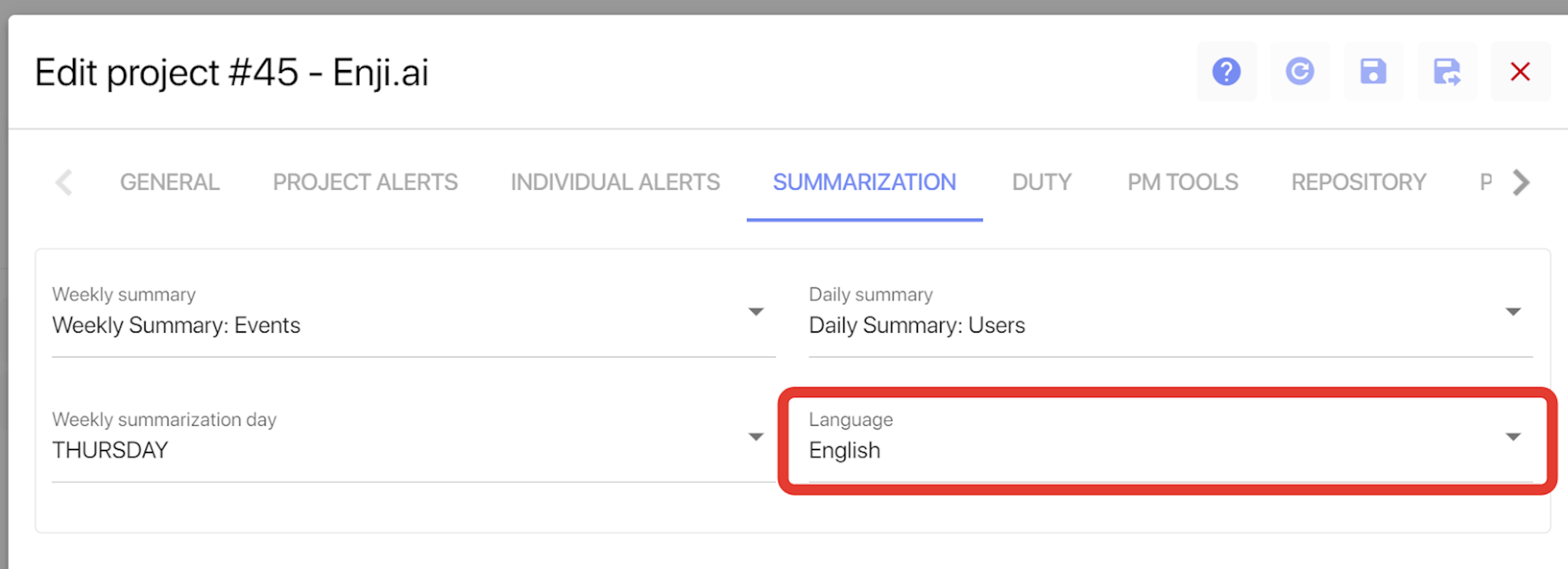Screen dimensions: 1568x569
Task: Save the project with the floppy disk icon
Action: click(x=1373, y=72)
